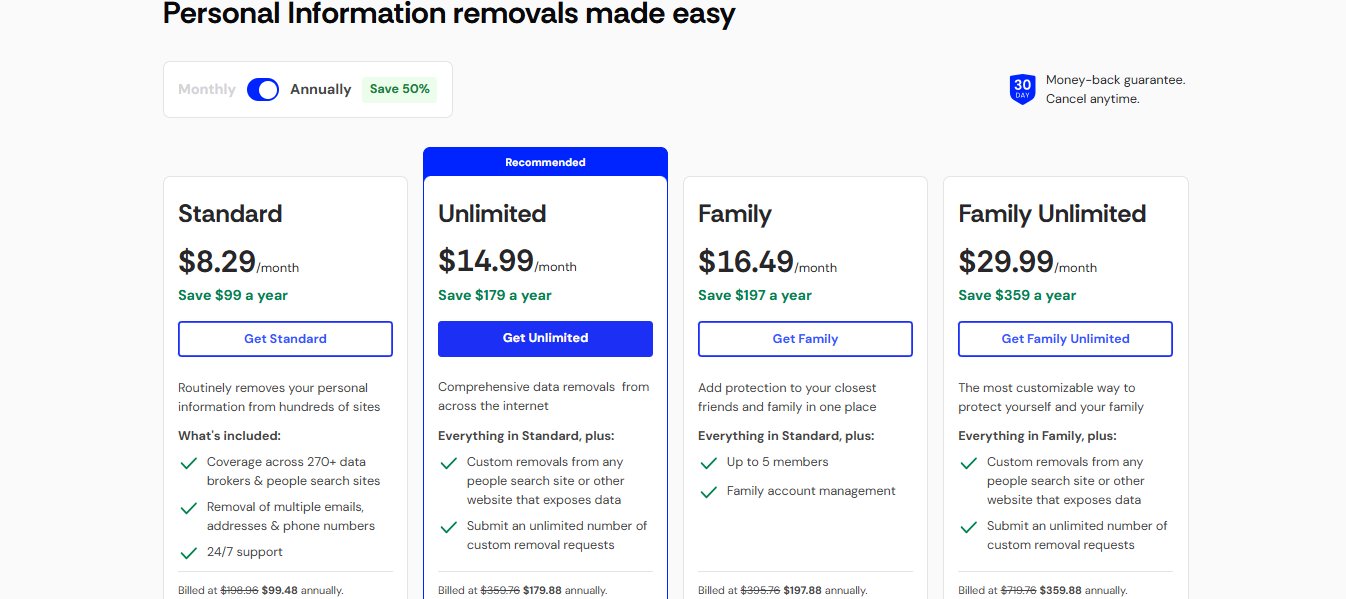Toggle the Monthly/Annually billing switch
Viewport: 1346px width, 599px height.
263,89
